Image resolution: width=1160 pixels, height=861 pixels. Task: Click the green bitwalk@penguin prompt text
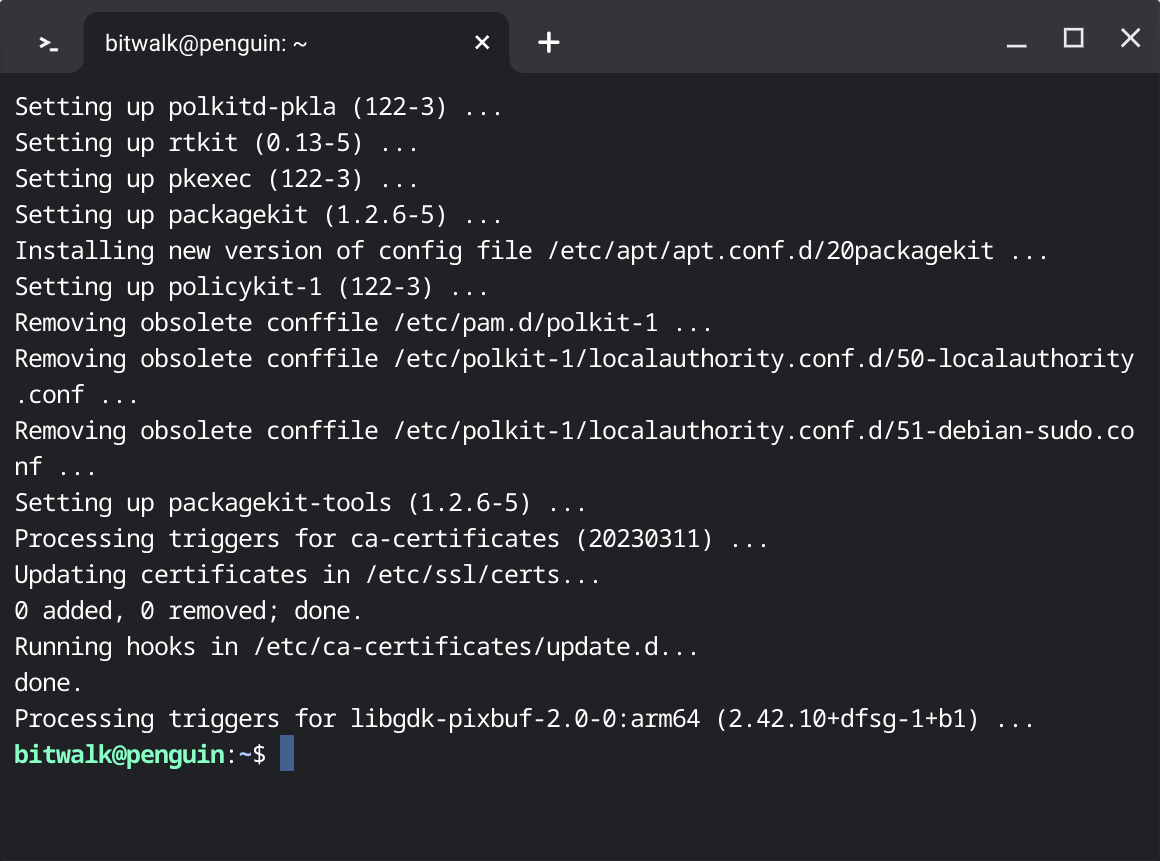(x=120, y=754)
